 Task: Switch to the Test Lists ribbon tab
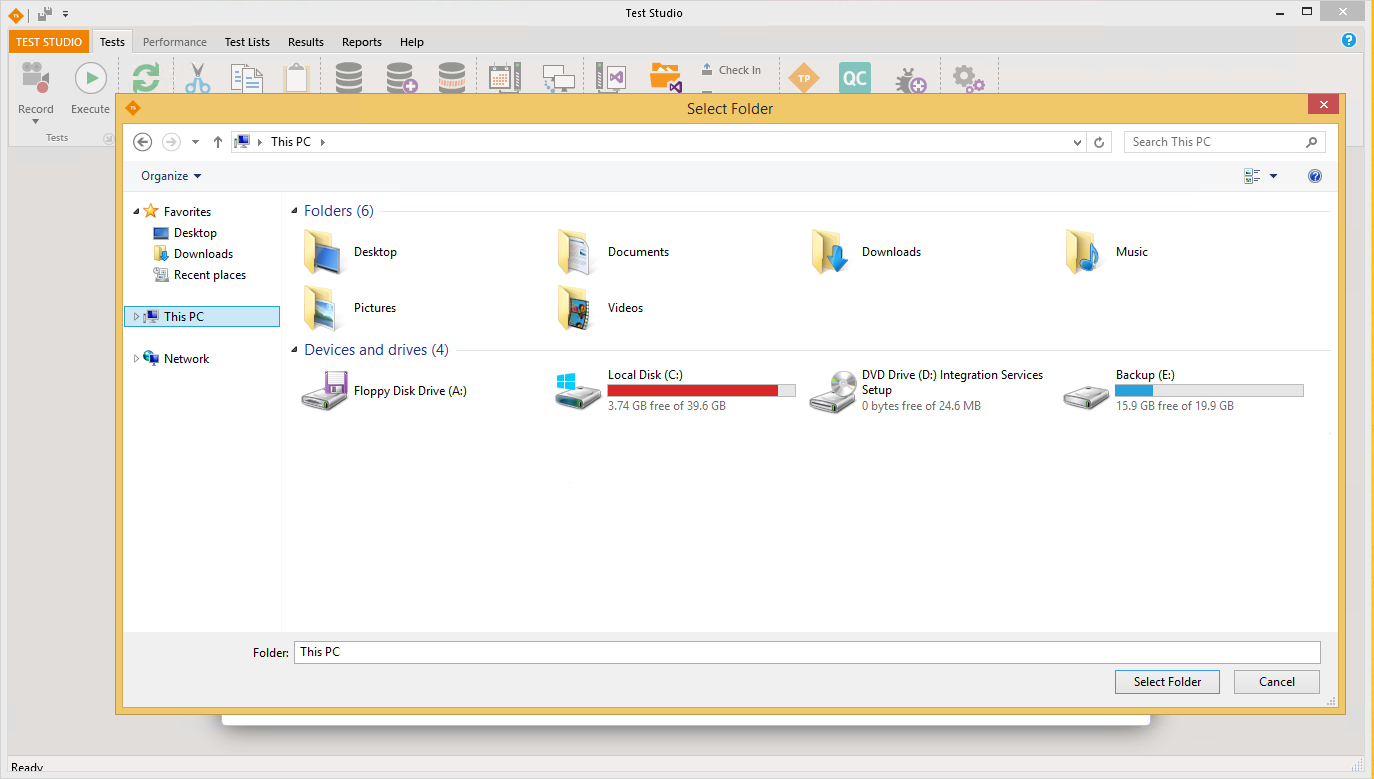(247, 42)
